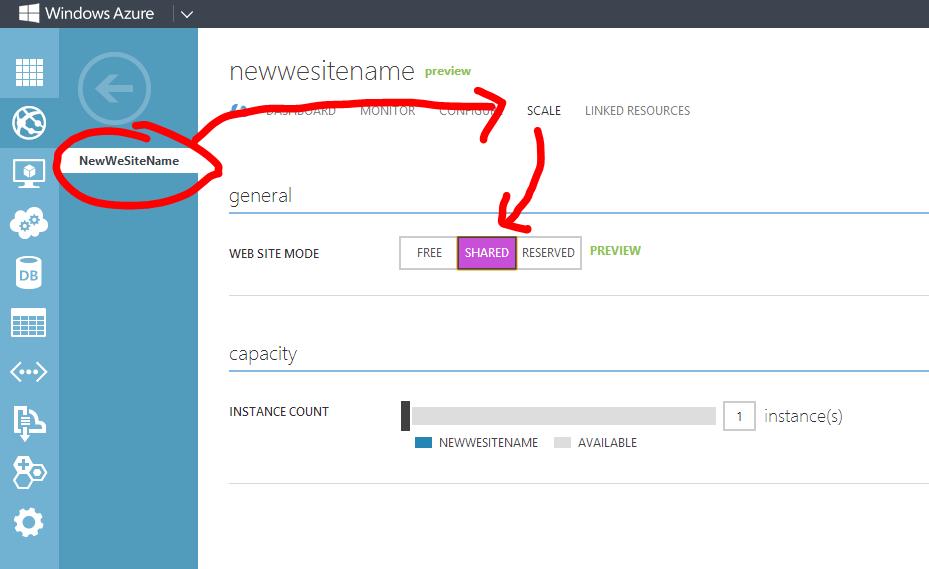Open the SQL Databases DB icon
Image resolution: width=929 pixels, height=569 pixels.
pos(28,273)
